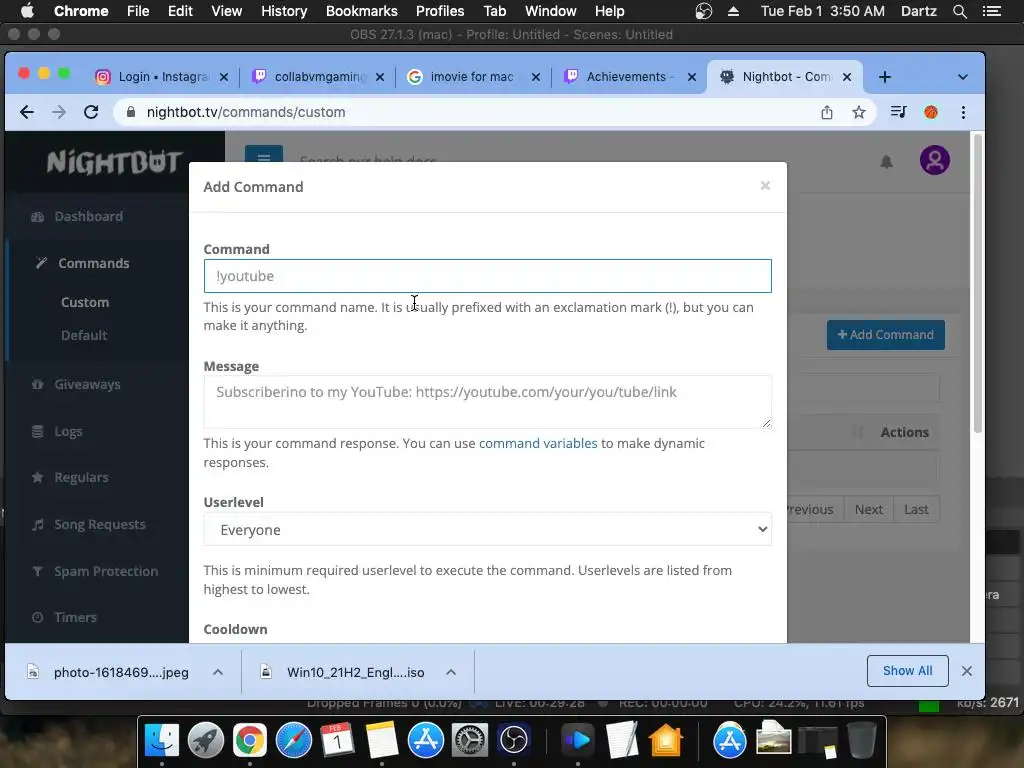Viewport: 1024px width, 768px height.
Task: Open Launchpad rocket in the Dock
Action: tap(206, 741)
